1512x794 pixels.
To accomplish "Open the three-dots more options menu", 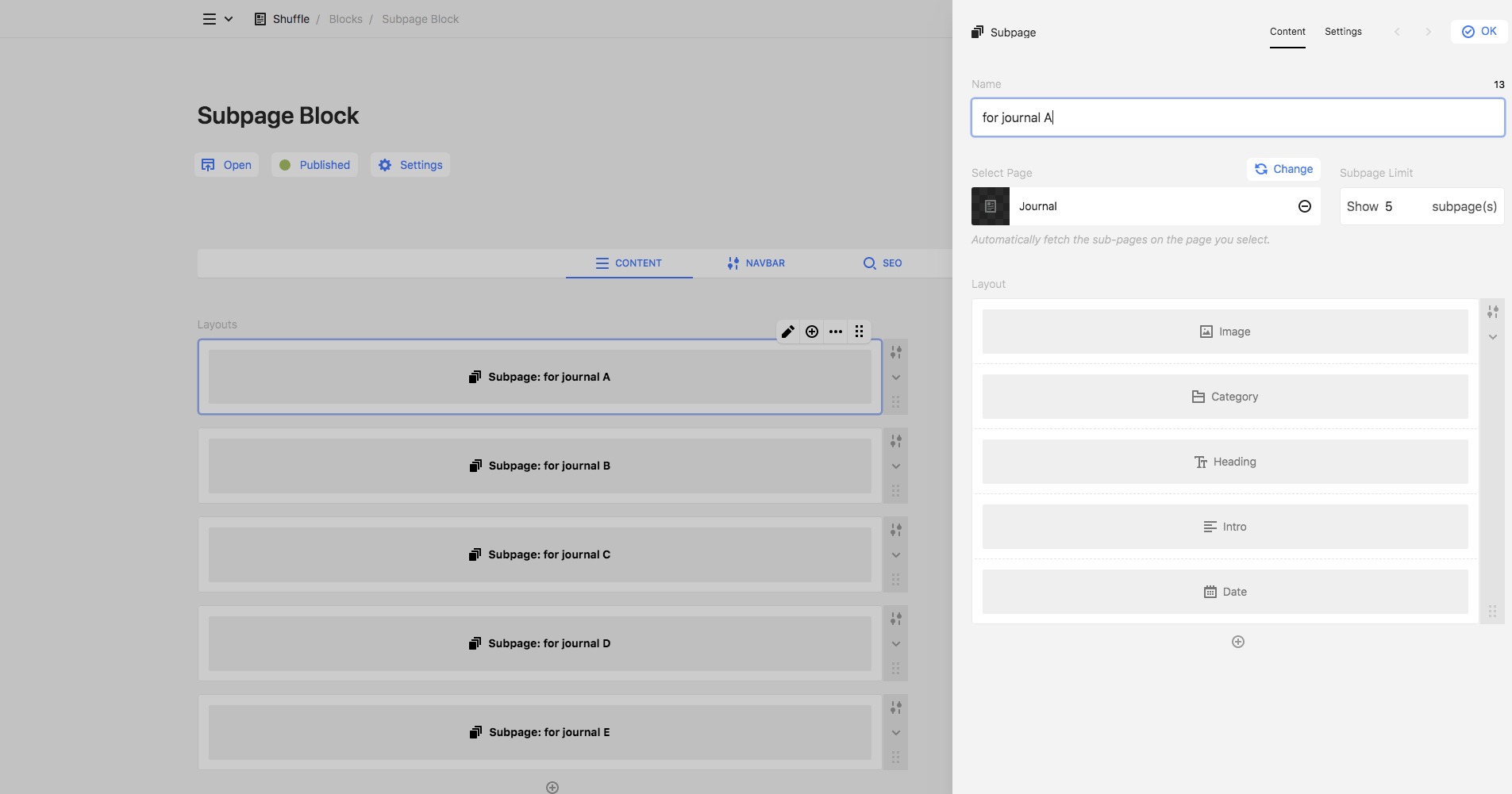I will pyautogui.click(x=836, y=332).
